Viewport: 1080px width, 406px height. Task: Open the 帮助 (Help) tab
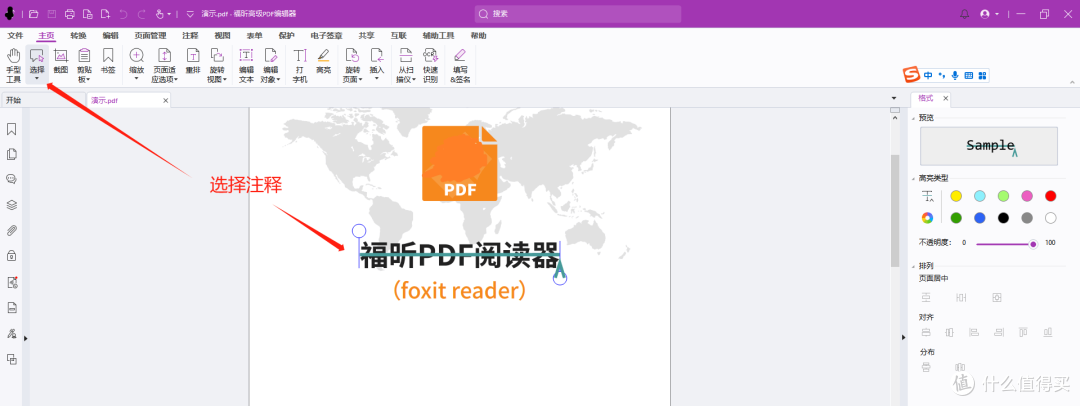[479, 36]
